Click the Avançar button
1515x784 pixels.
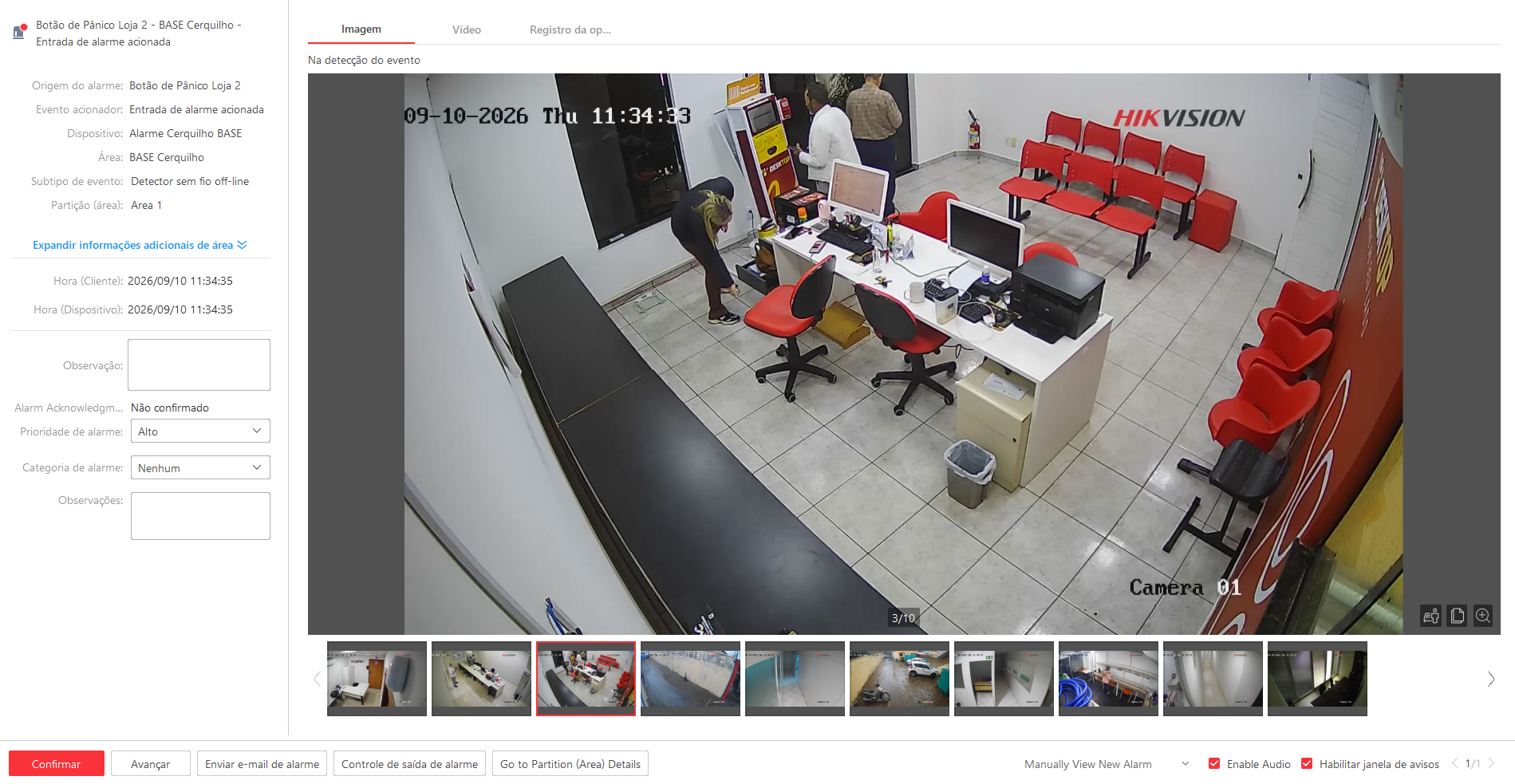151,763
